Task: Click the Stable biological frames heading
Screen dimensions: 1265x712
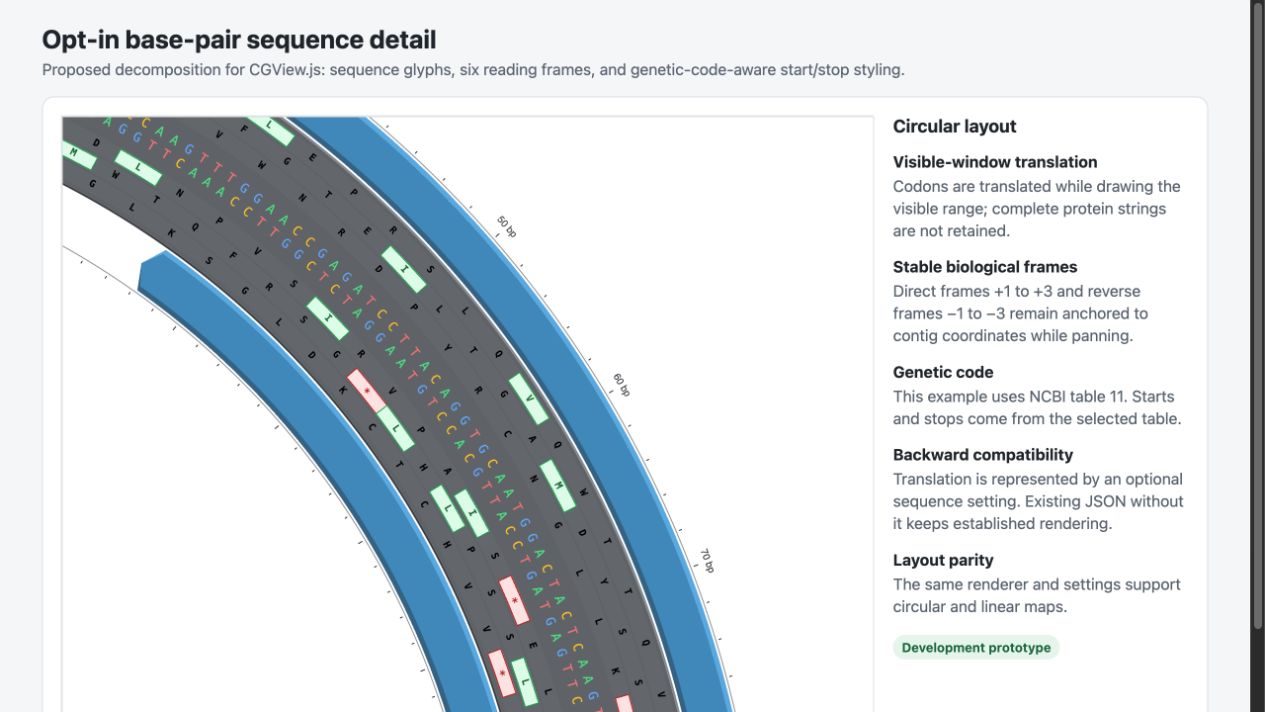Action: coord(985,267)
